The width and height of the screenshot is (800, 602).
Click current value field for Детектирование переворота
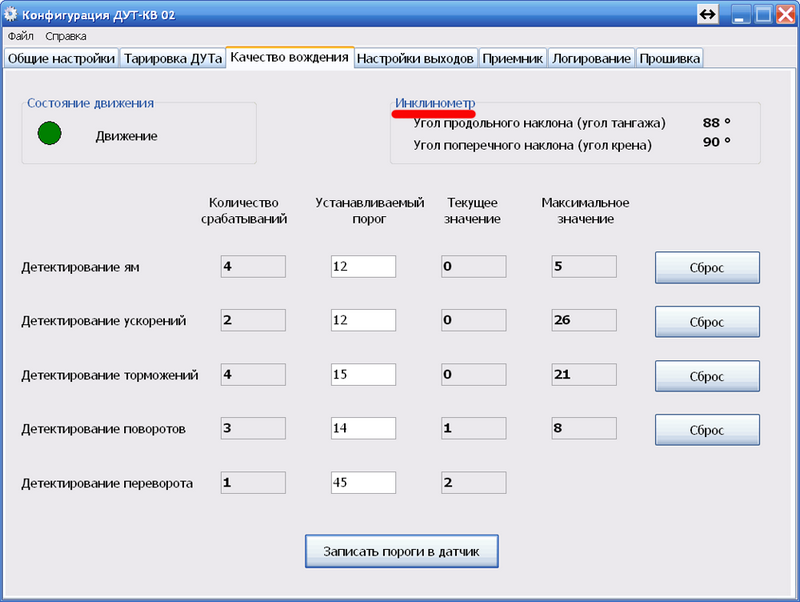point(473,483)
